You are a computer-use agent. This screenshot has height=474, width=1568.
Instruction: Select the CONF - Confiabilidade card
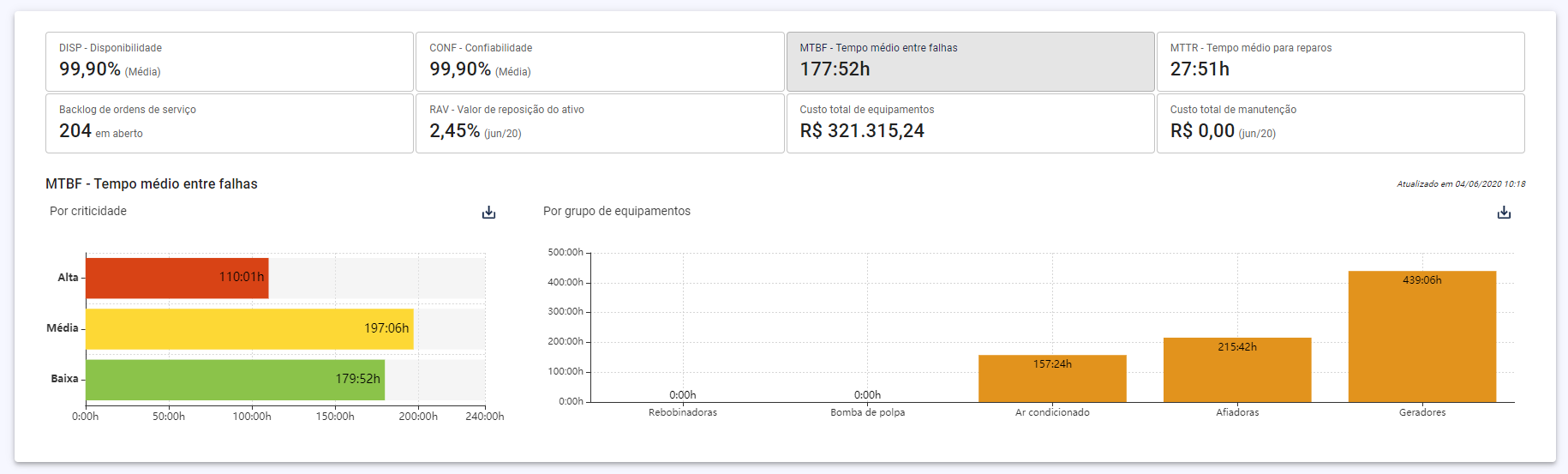point(600,62)
